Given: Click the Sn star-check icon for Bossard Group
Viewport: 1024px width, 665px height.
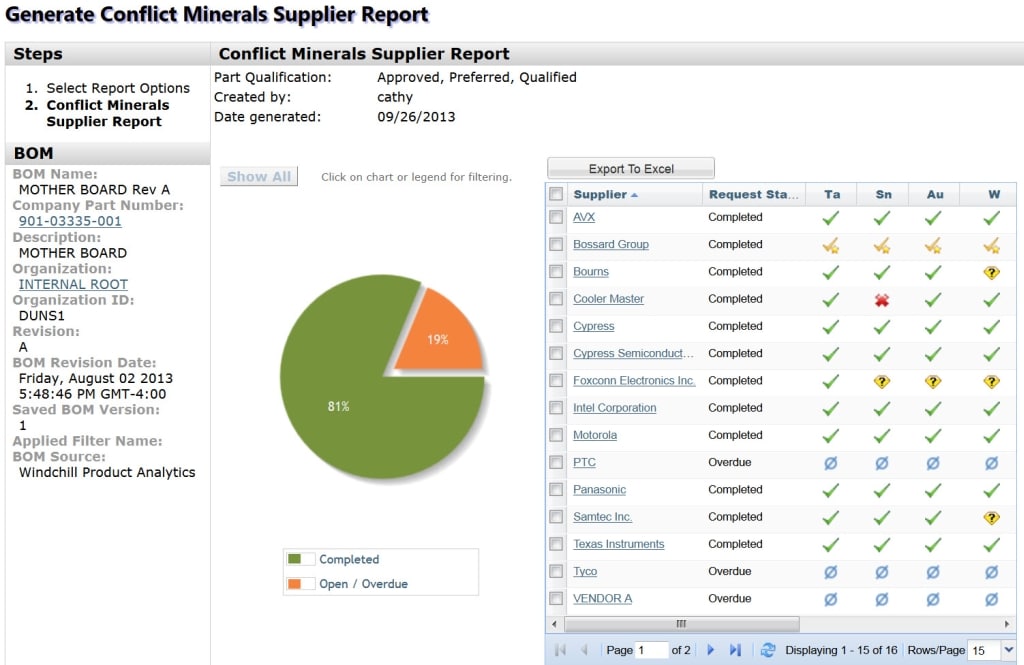Looking at the screenshot, I should coord(882,246).
